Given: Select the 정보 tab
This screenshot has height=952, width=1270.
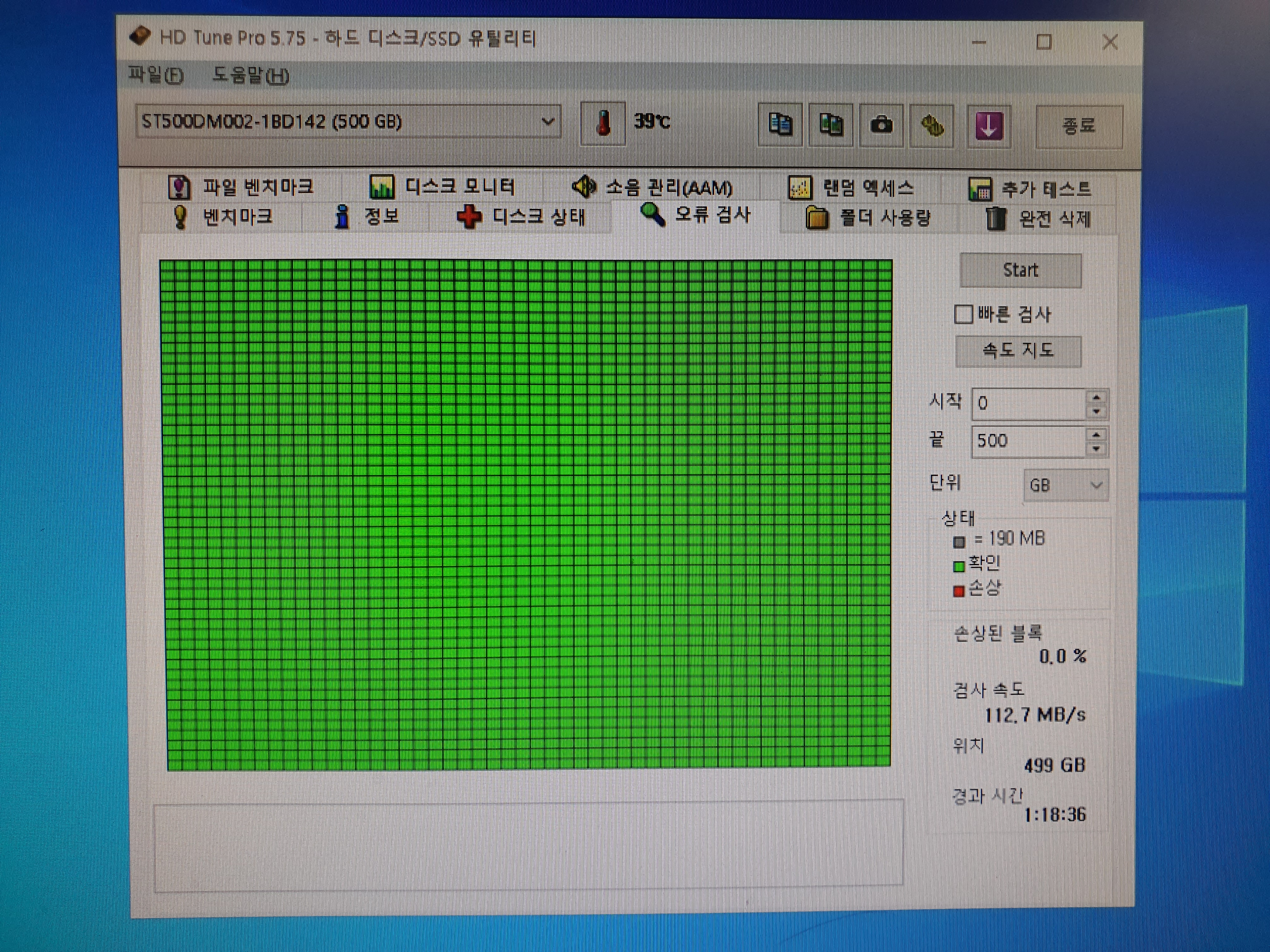Looking at the screenshot, I should tap(368, 217).
